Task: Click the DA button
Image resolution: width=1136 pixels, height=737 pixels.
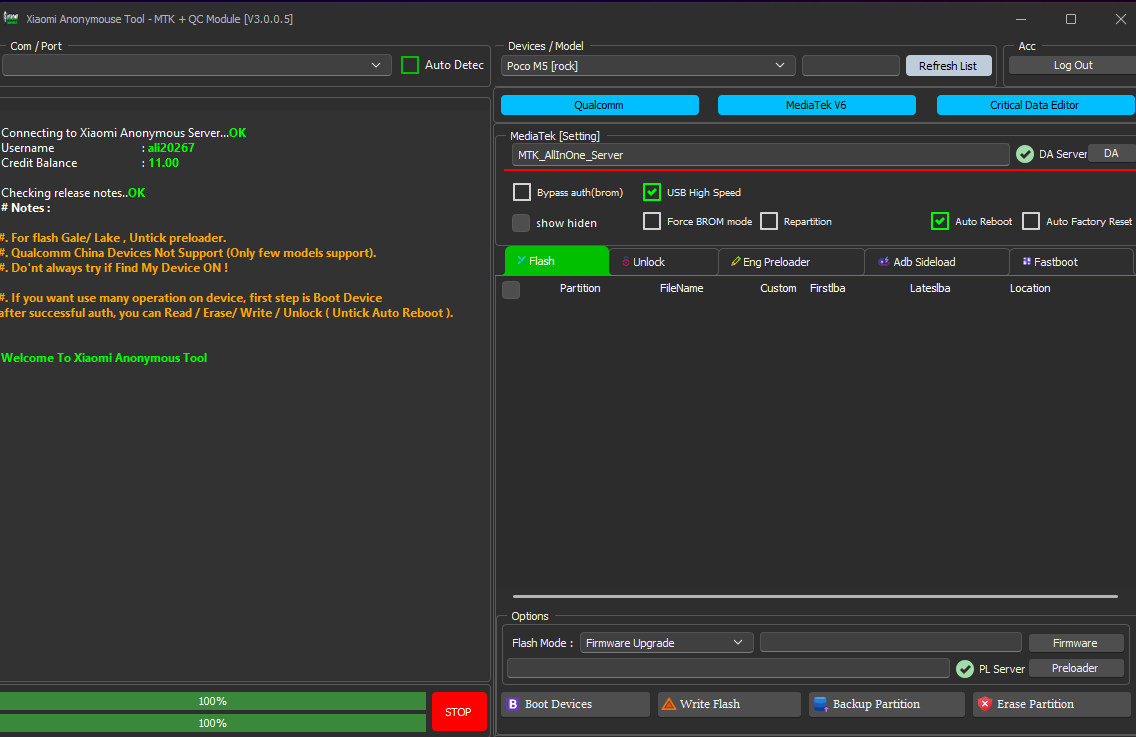Action: click(1111, 154)
